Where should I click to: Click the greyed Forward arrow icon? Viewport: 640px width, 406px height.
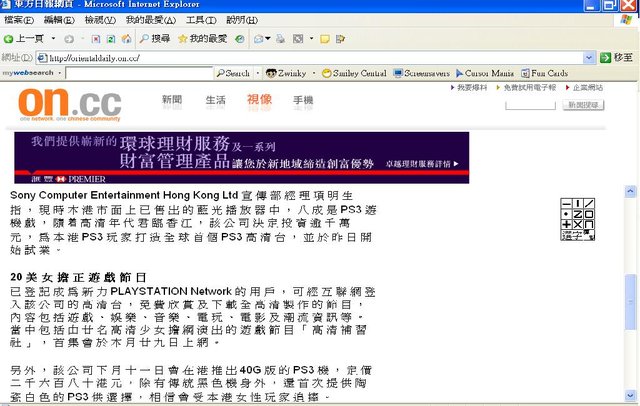[69, 39]
